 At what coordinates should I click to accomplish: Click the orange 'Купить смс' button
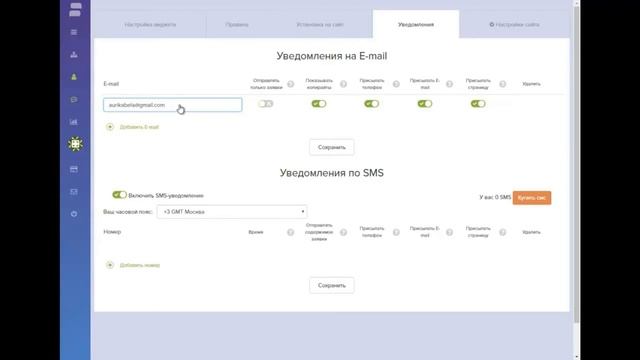532,198
